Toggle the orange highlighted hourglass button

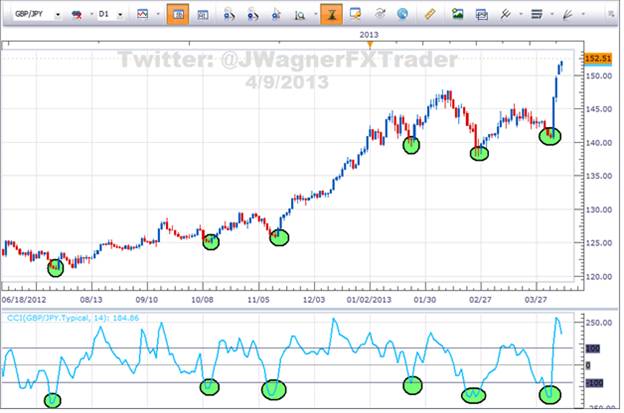coord(331,16)
